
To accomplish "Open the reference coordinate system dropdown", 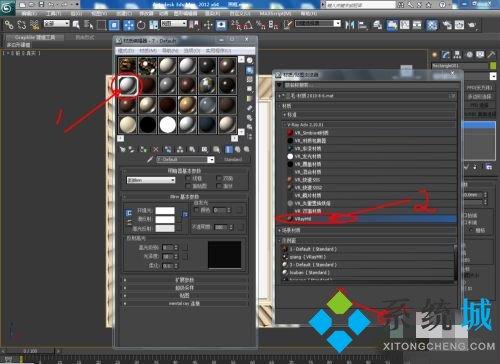I will coord(174,24).
